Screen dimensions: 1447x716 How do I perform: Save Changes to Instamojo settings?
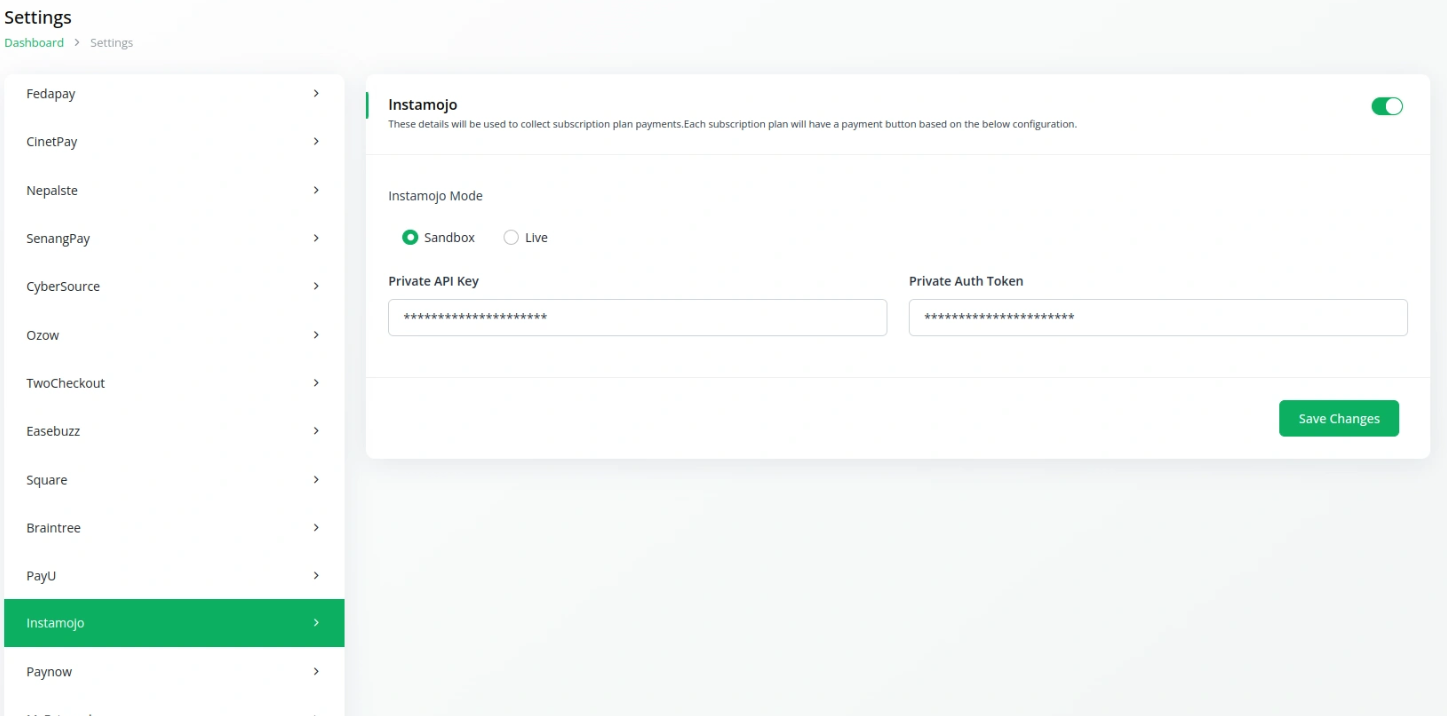click(x=1339, y=418)
